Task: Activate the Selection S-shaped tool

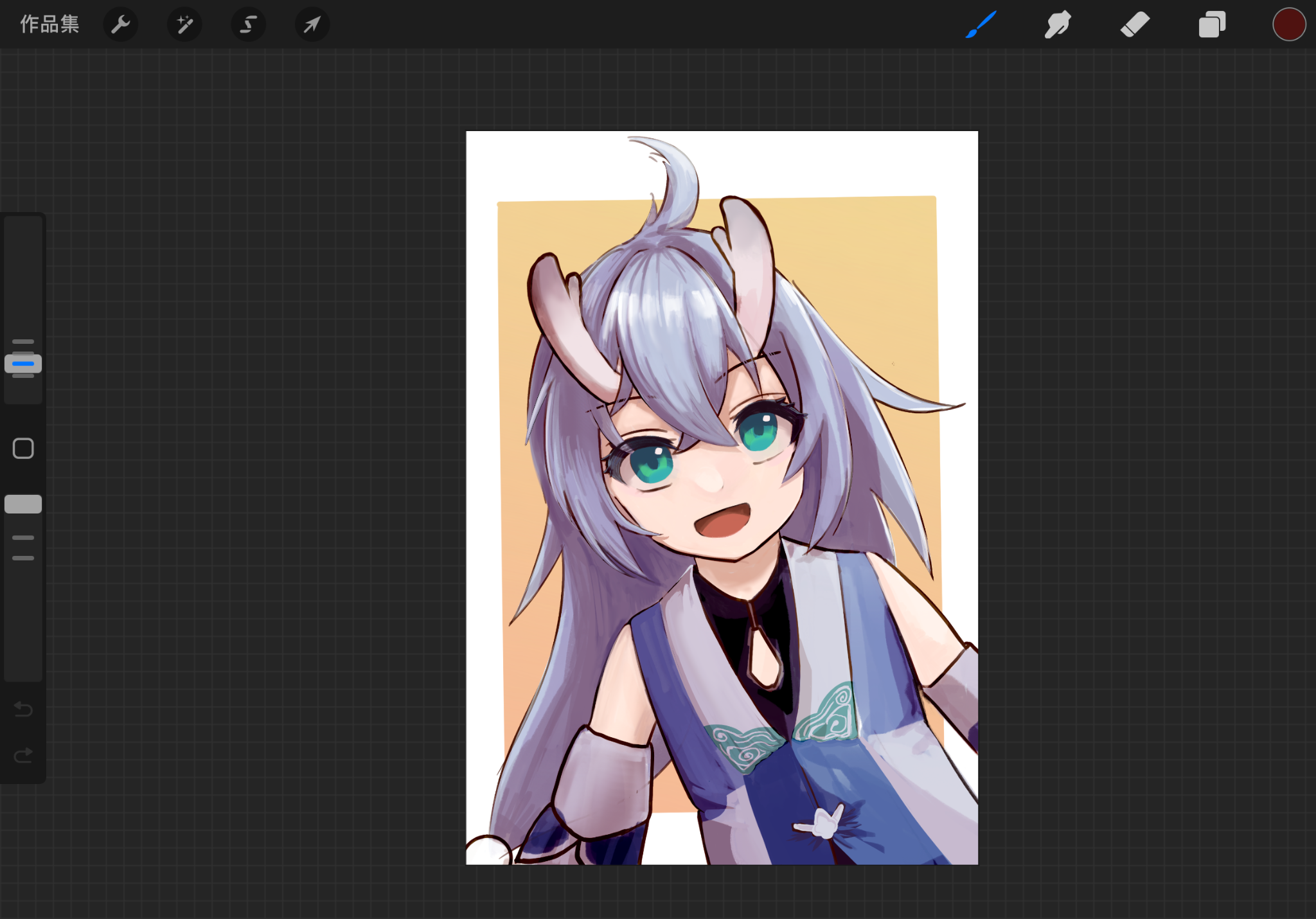Action: [248, 24]
